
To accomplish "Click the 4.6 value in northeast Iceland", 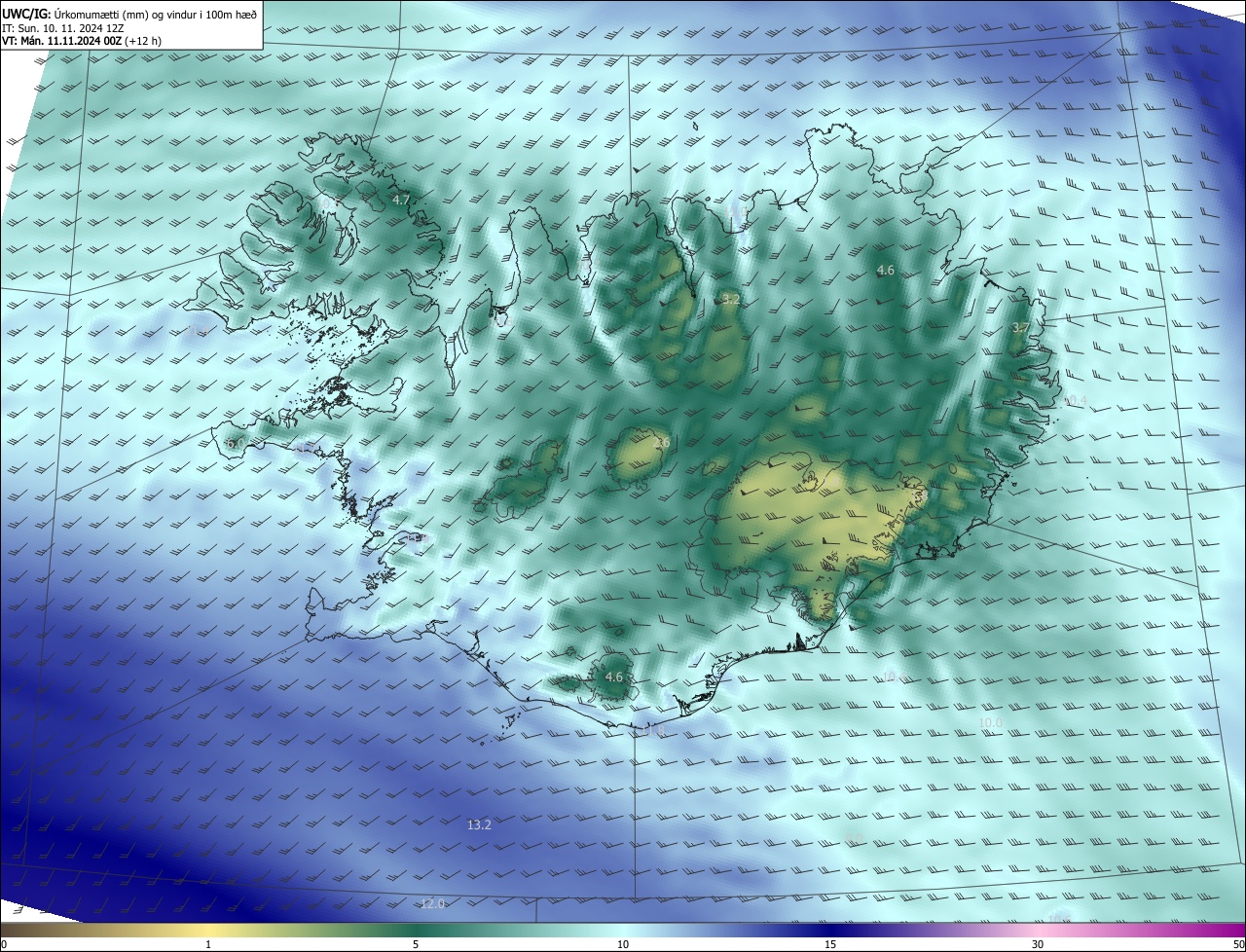I will tap(886, 271).
